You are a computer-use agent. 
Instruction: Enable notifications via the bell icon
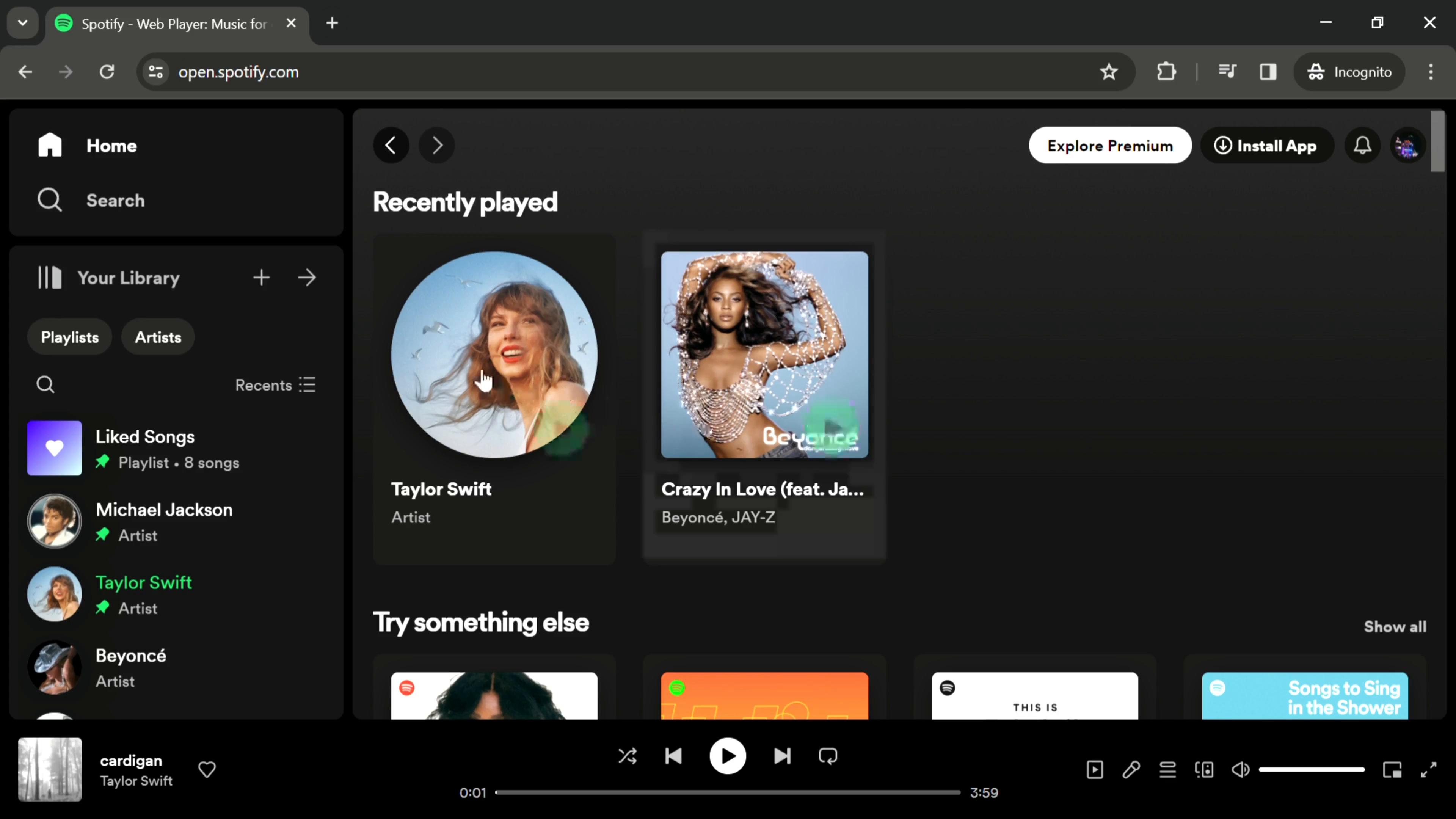1363,145
